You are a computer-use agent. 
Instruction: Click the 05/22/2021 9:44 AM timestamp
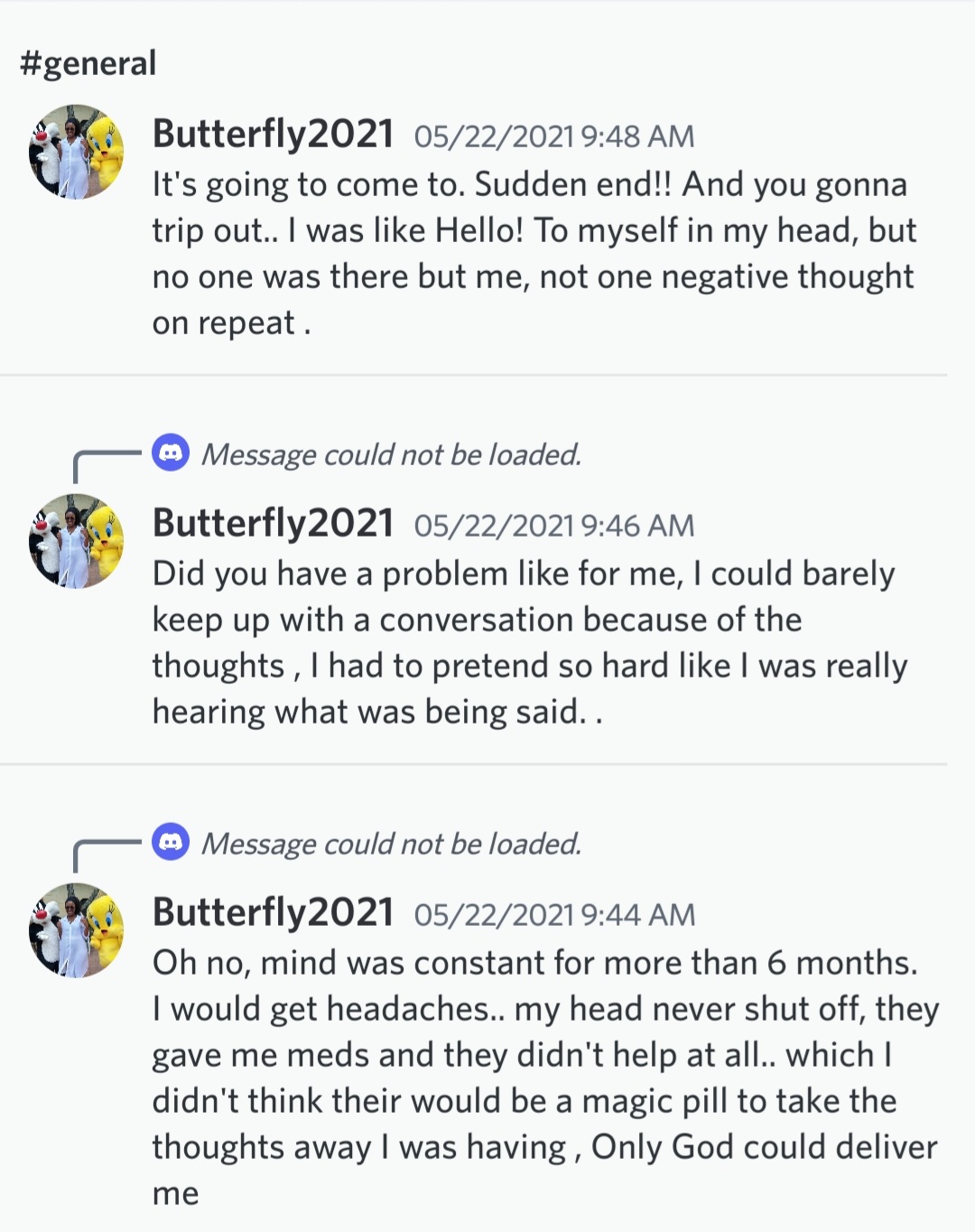(554, 915)
